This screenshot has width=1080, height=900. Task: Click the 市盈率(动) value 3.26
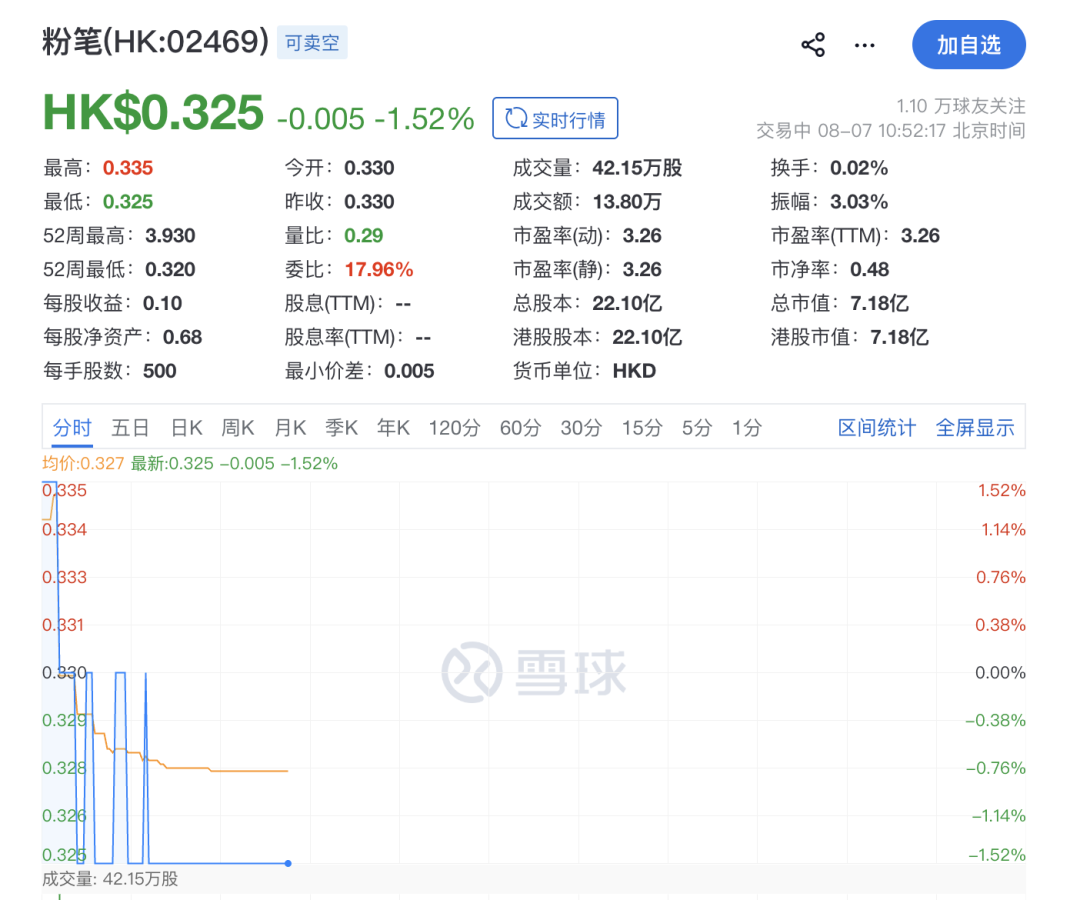(642, 236)
